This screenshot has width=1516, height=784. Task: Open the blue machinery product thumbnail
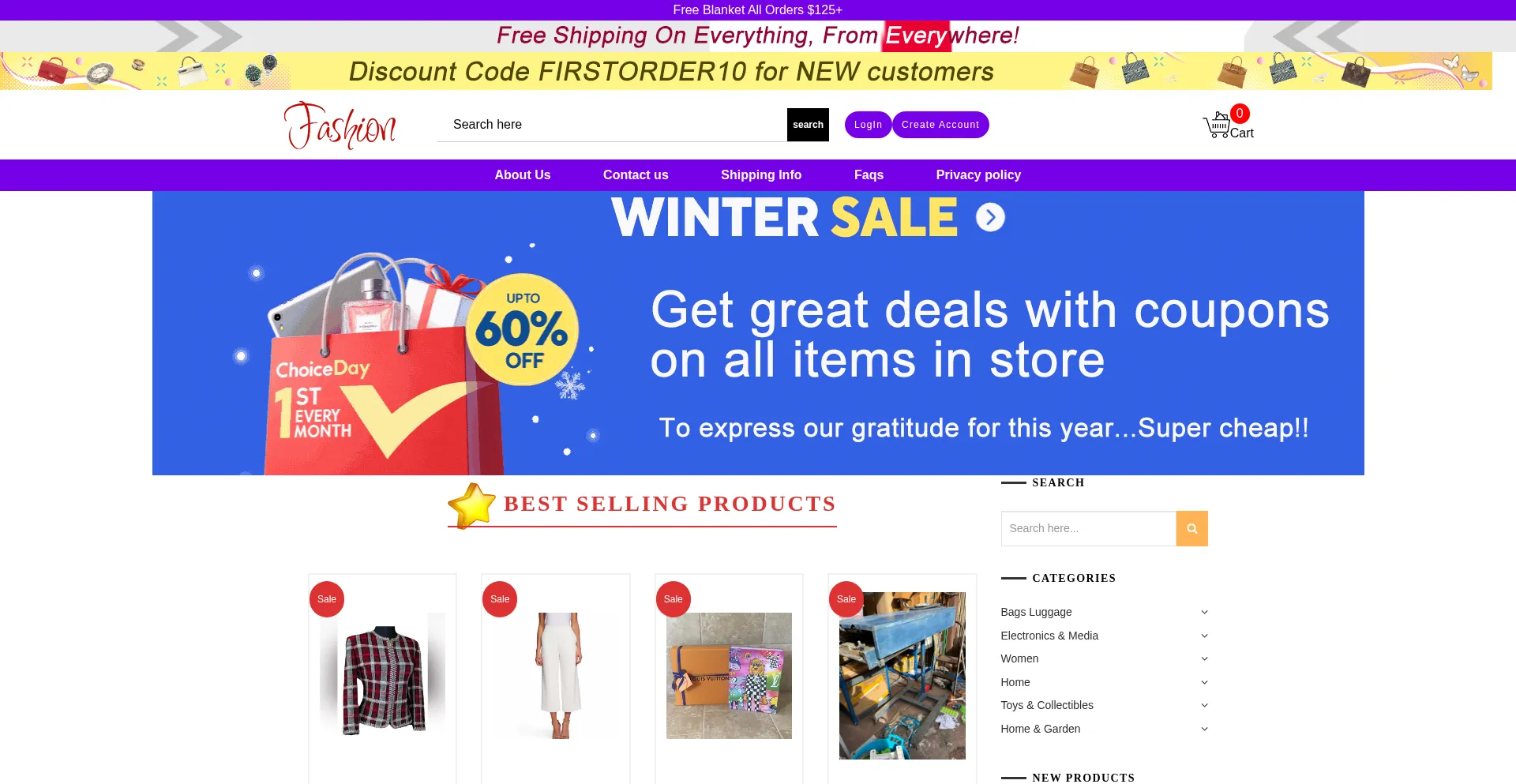(902, 676)
